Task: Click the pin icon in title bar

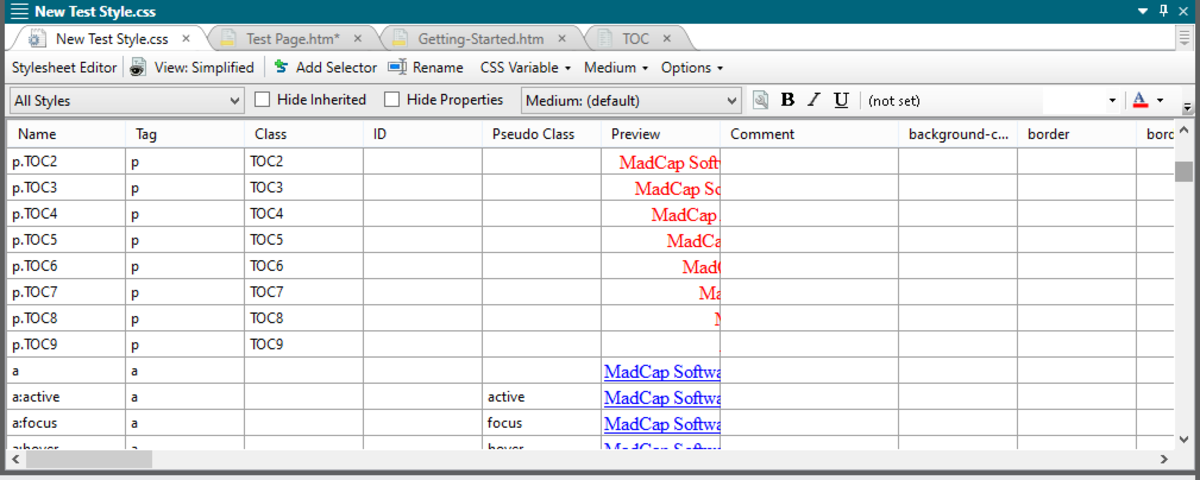Action: tap(1163, 11)
